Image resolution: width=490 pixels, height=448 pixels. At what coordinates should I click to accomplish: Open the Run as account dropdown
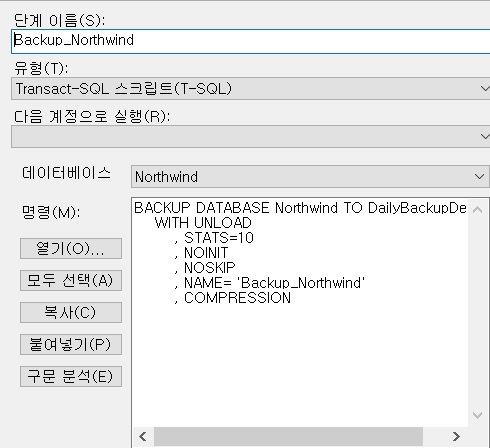(x=251, y=137)
